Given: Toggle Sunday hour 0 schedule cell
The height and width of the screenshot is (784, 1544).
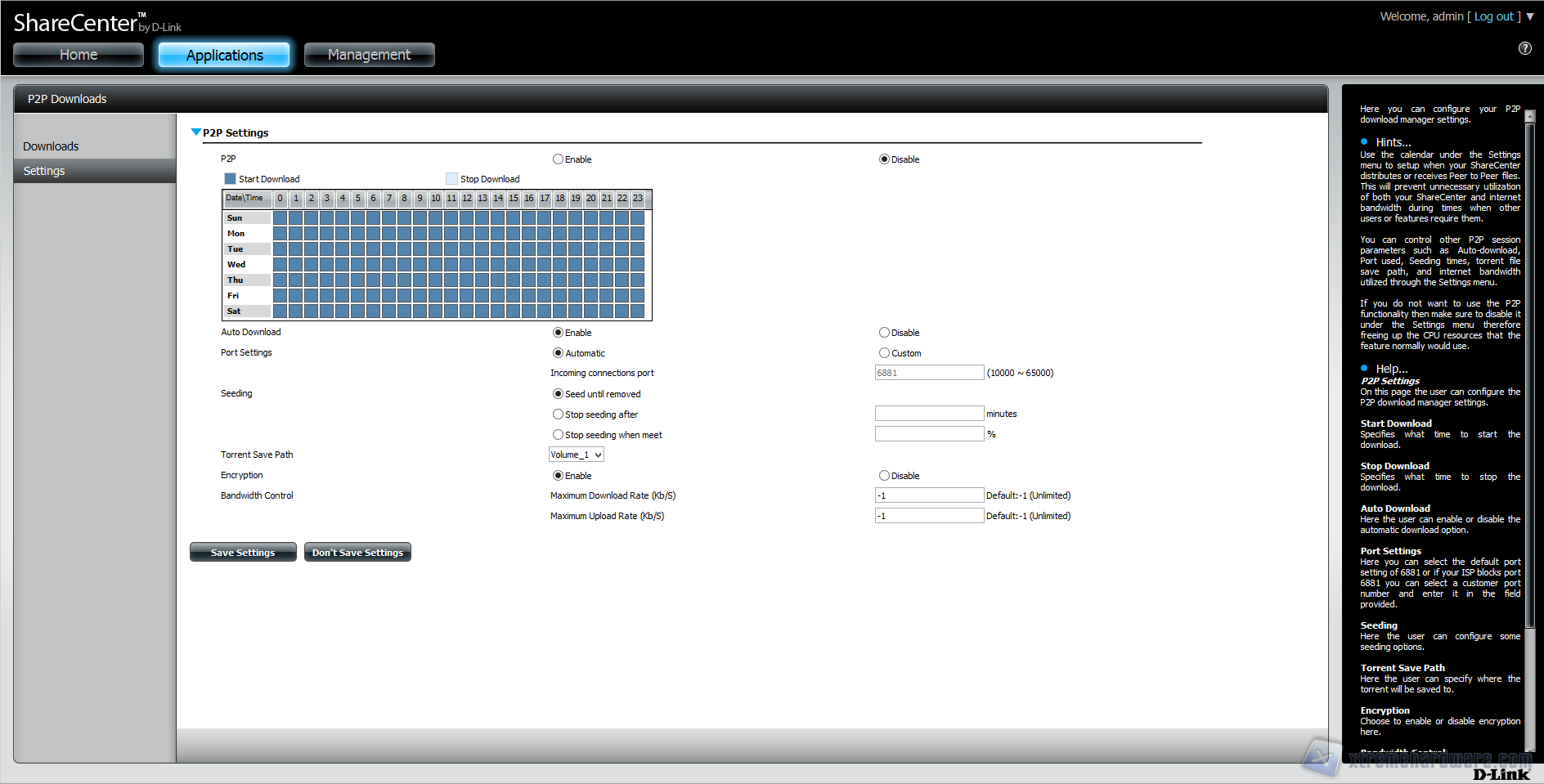Looking at the screenshot, I should click(x=280, y=218).
